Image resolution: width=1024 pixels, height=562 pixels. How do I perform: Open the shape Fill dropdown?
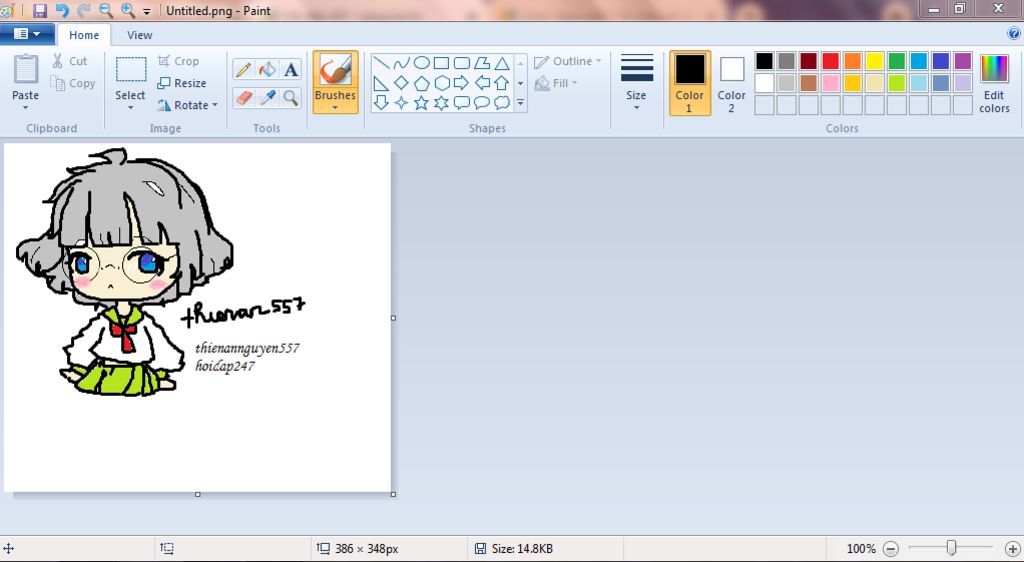click(x=556, y=84)
